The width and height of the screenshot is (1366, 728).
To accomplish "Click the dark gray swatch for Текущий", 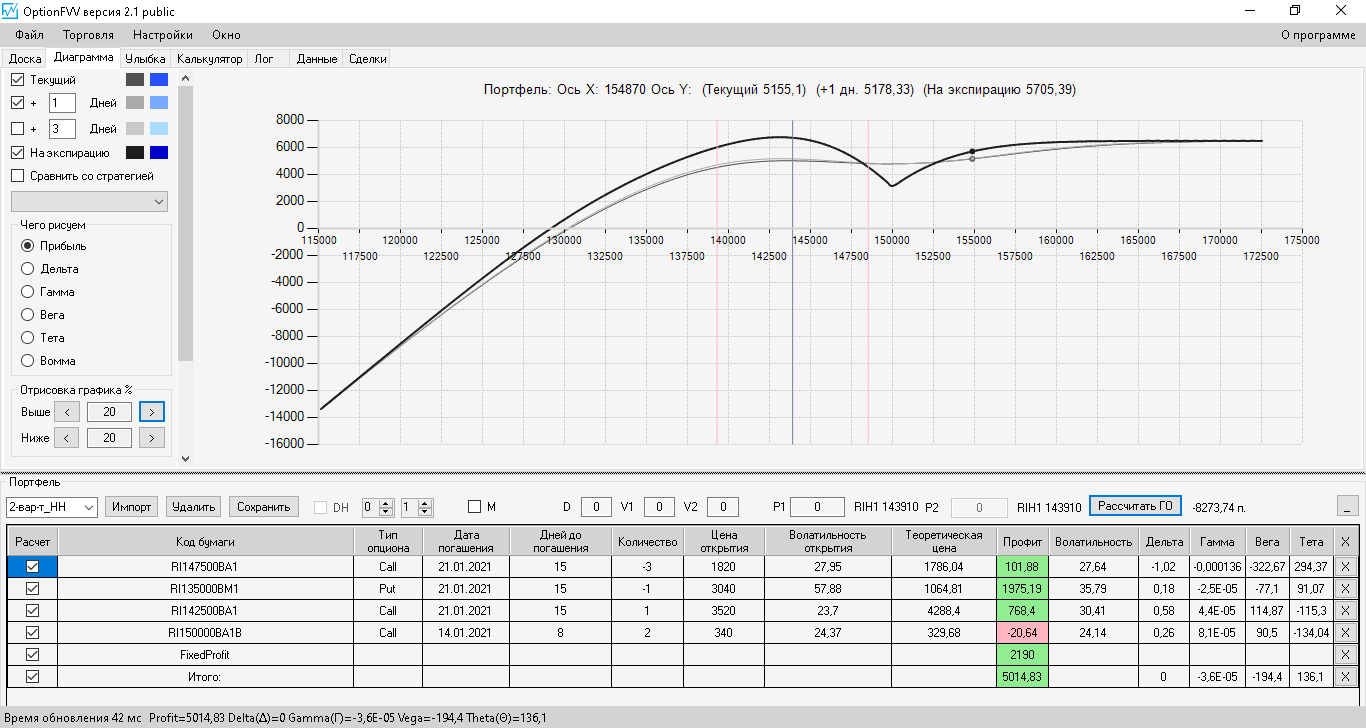I will point(135,79).
